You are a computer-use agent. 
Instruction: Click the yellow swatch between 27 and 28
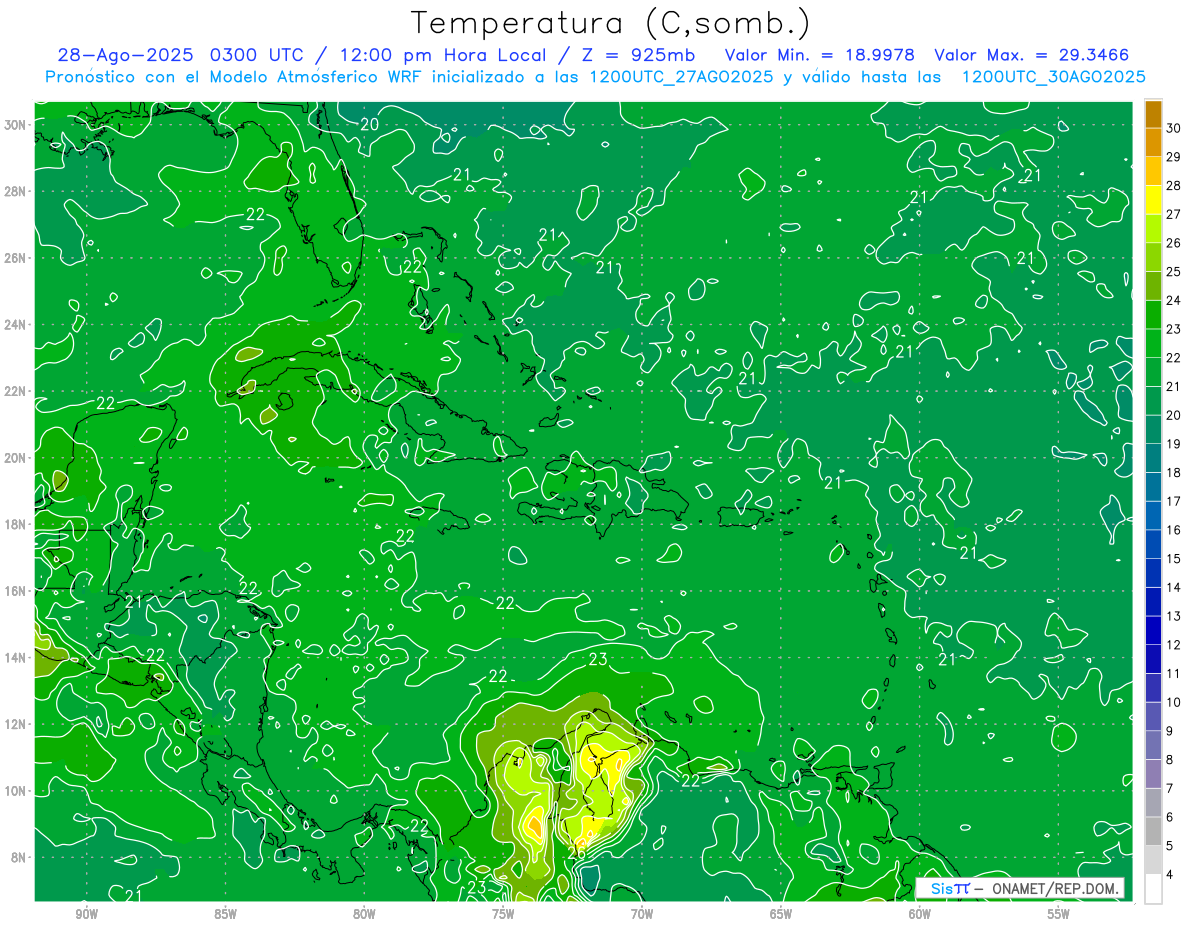coord(1153,200)
